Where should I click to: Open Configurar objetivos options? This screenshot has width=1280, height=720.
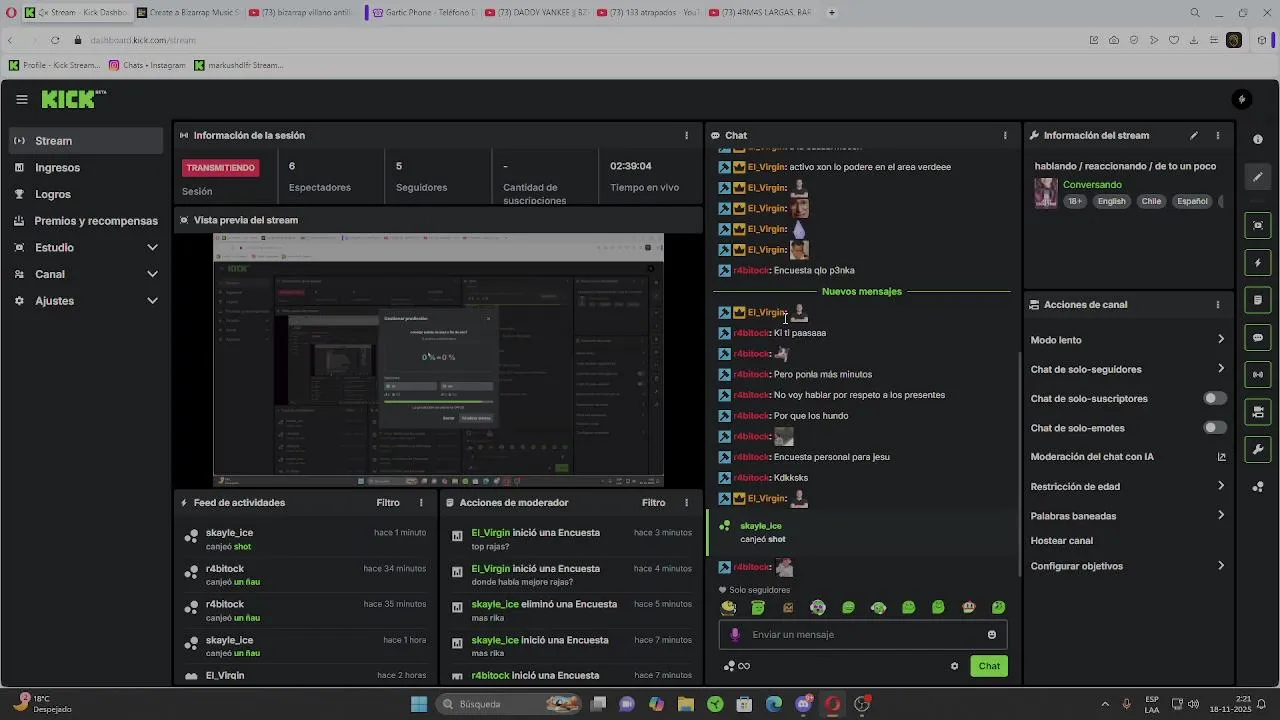pos(1128,566)
